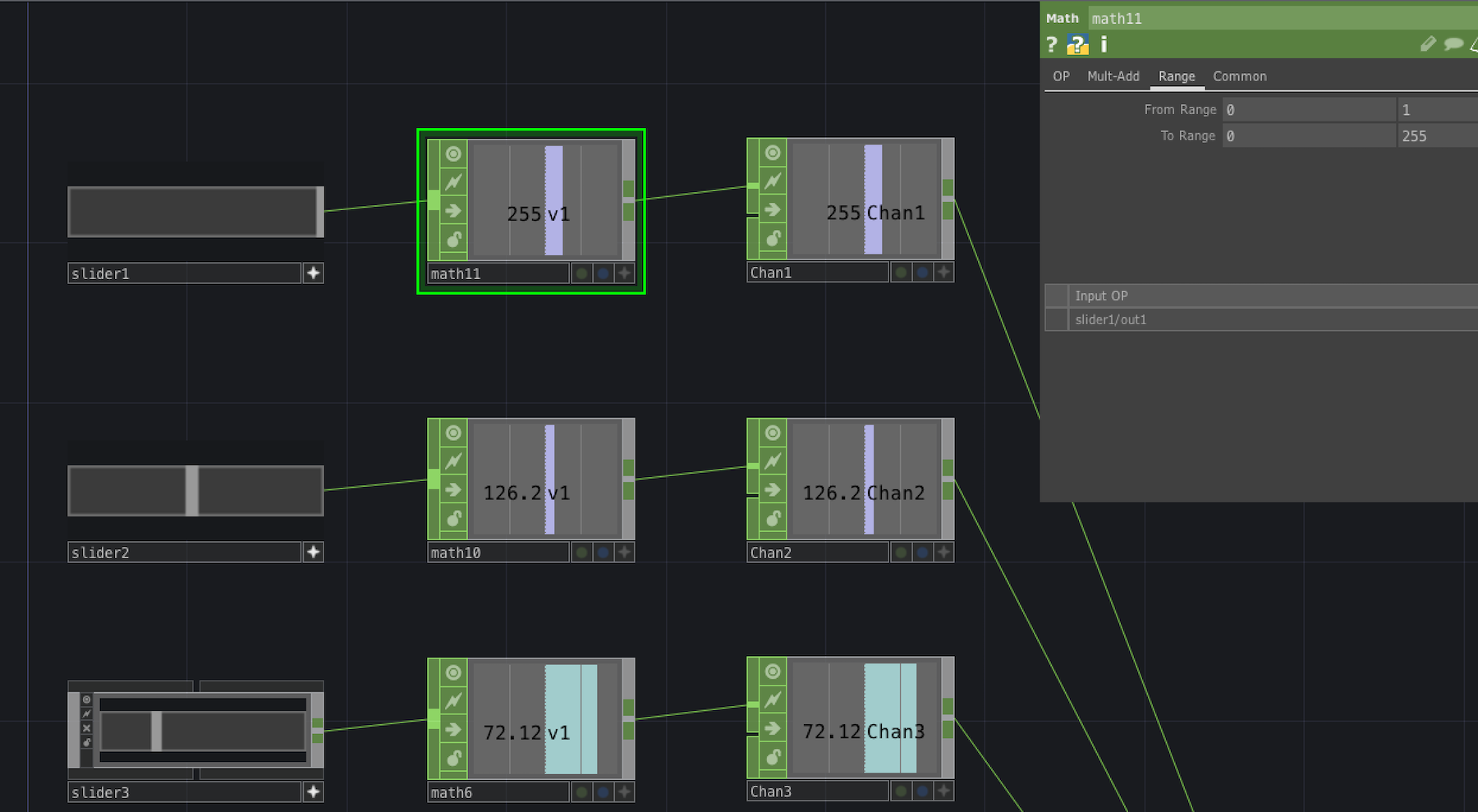Expand slider1 using its plus button
Screen dimensions: 1478x812
(x=314, y=273)
